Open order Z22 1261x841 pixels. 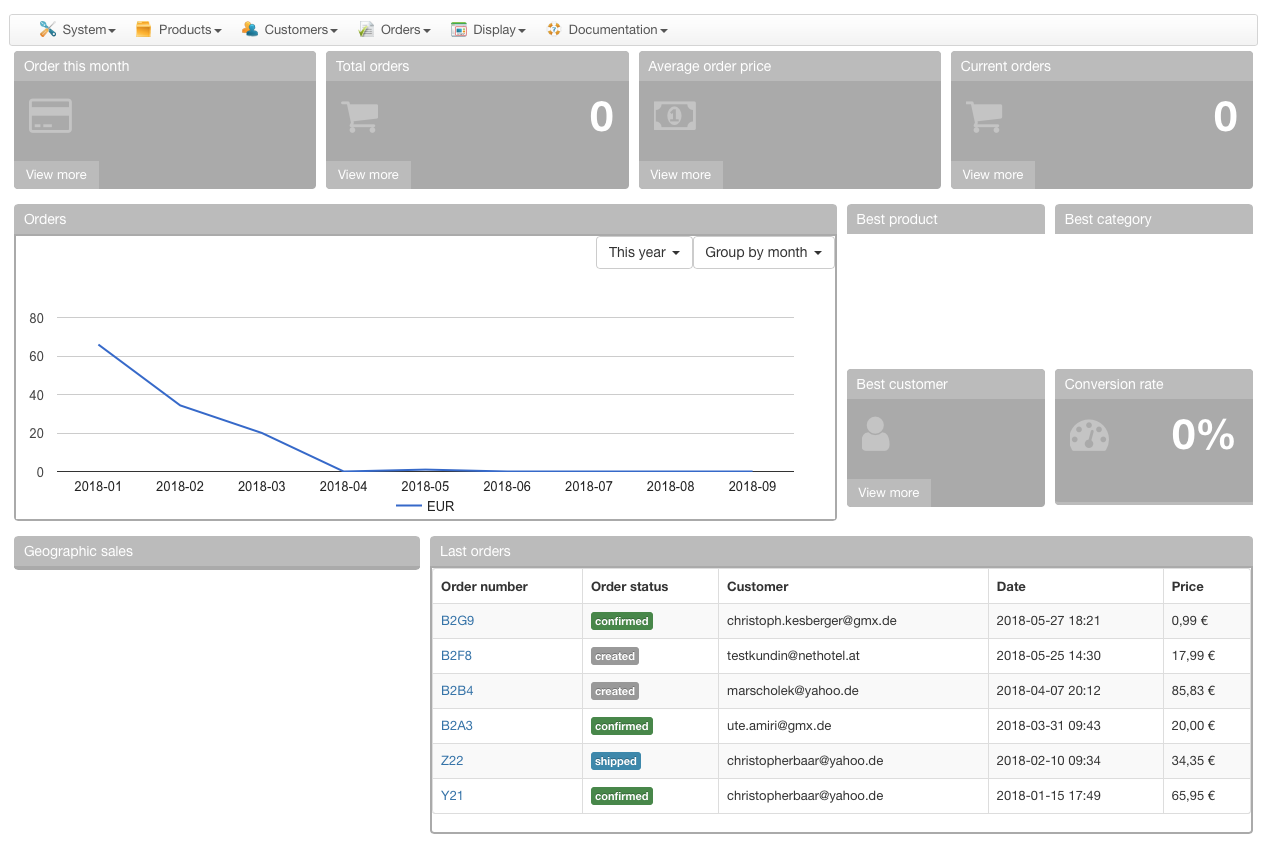(x=452, y=761)
